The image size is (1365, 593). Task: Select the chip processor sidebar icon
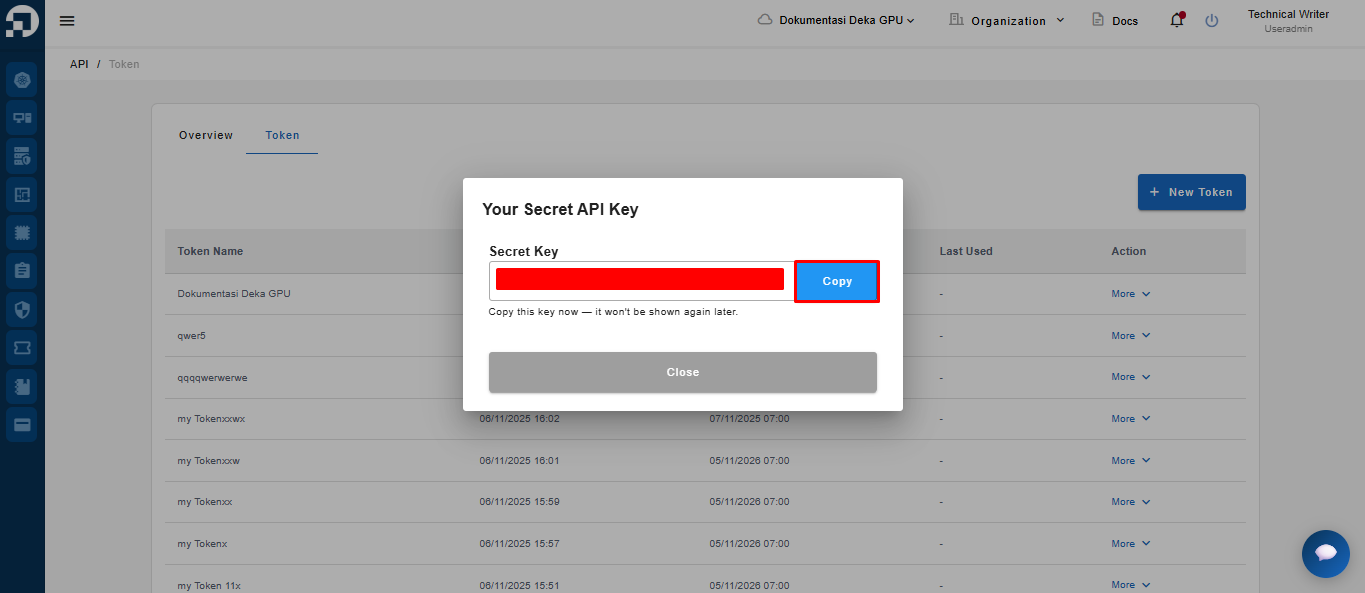[22, 232]
